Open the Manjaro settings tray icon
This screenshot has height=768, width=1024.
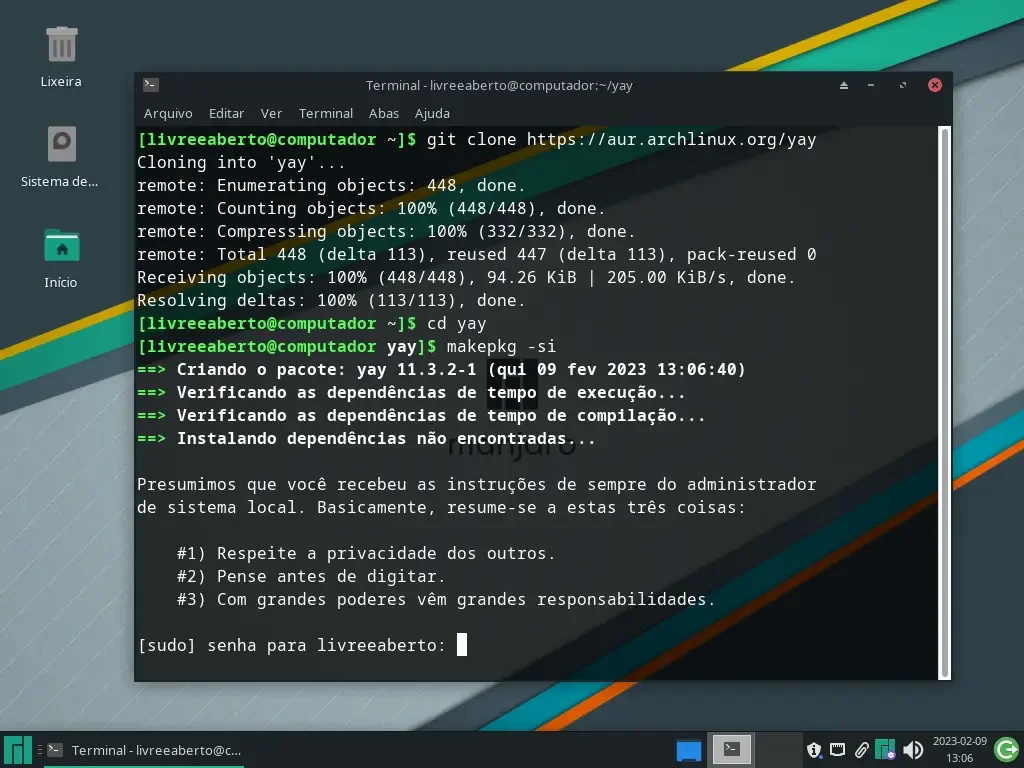click(x=885, y=750)
